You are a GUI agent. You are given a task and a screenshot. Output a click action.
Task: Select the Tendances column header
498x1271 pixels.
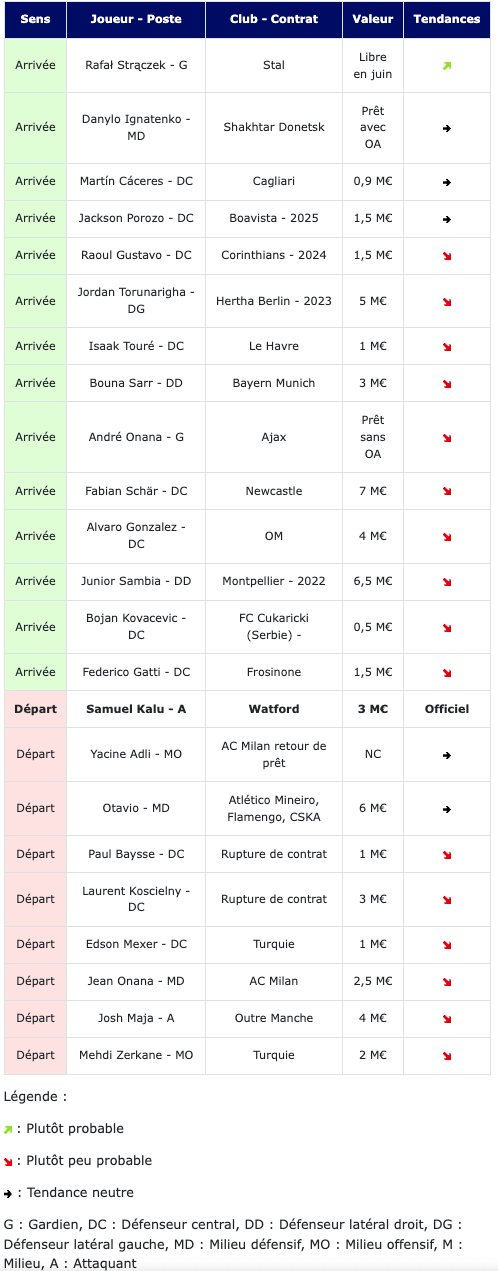coord(447,20)
